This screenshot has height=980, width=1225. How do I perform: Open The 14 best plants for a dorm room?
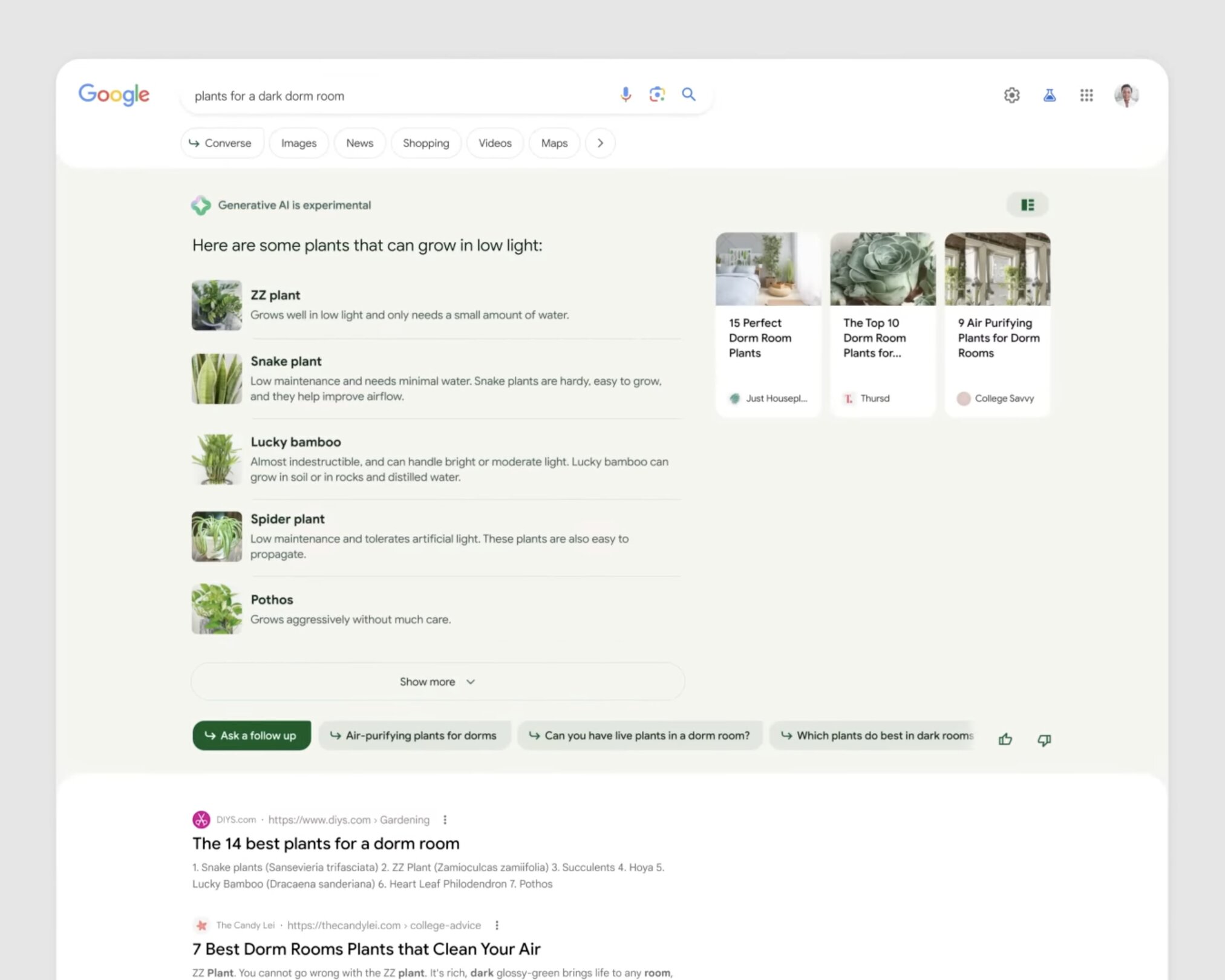click(x=326, y=843)
